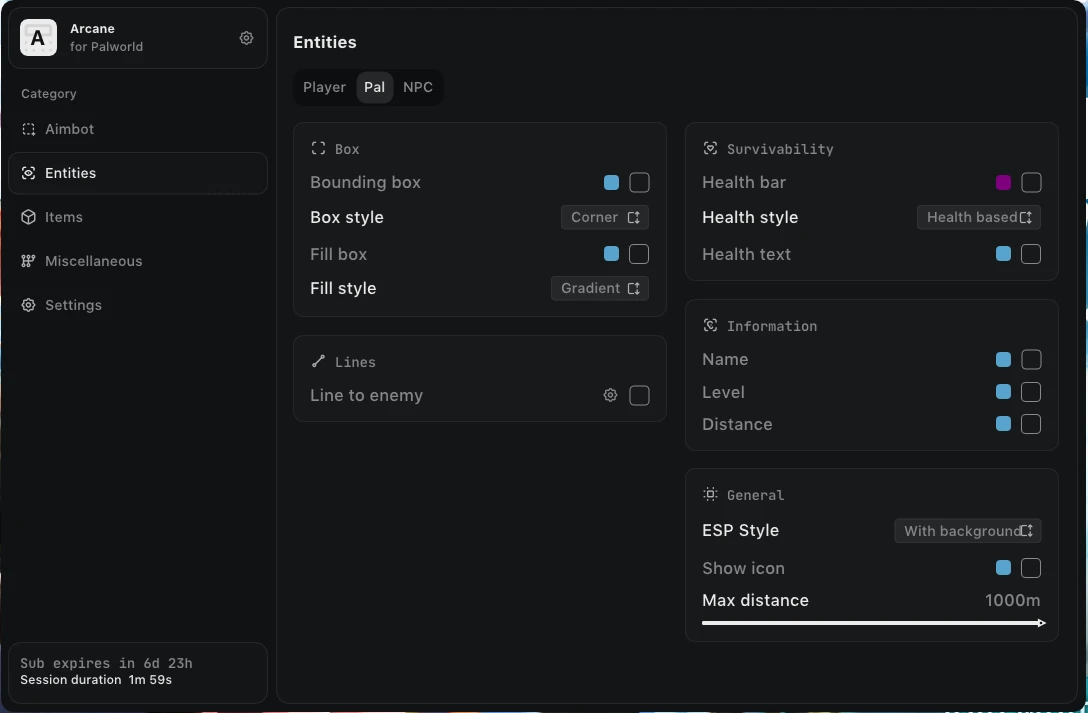Click the 'Sub expires in 6d 23h' text

coord(106,663)
